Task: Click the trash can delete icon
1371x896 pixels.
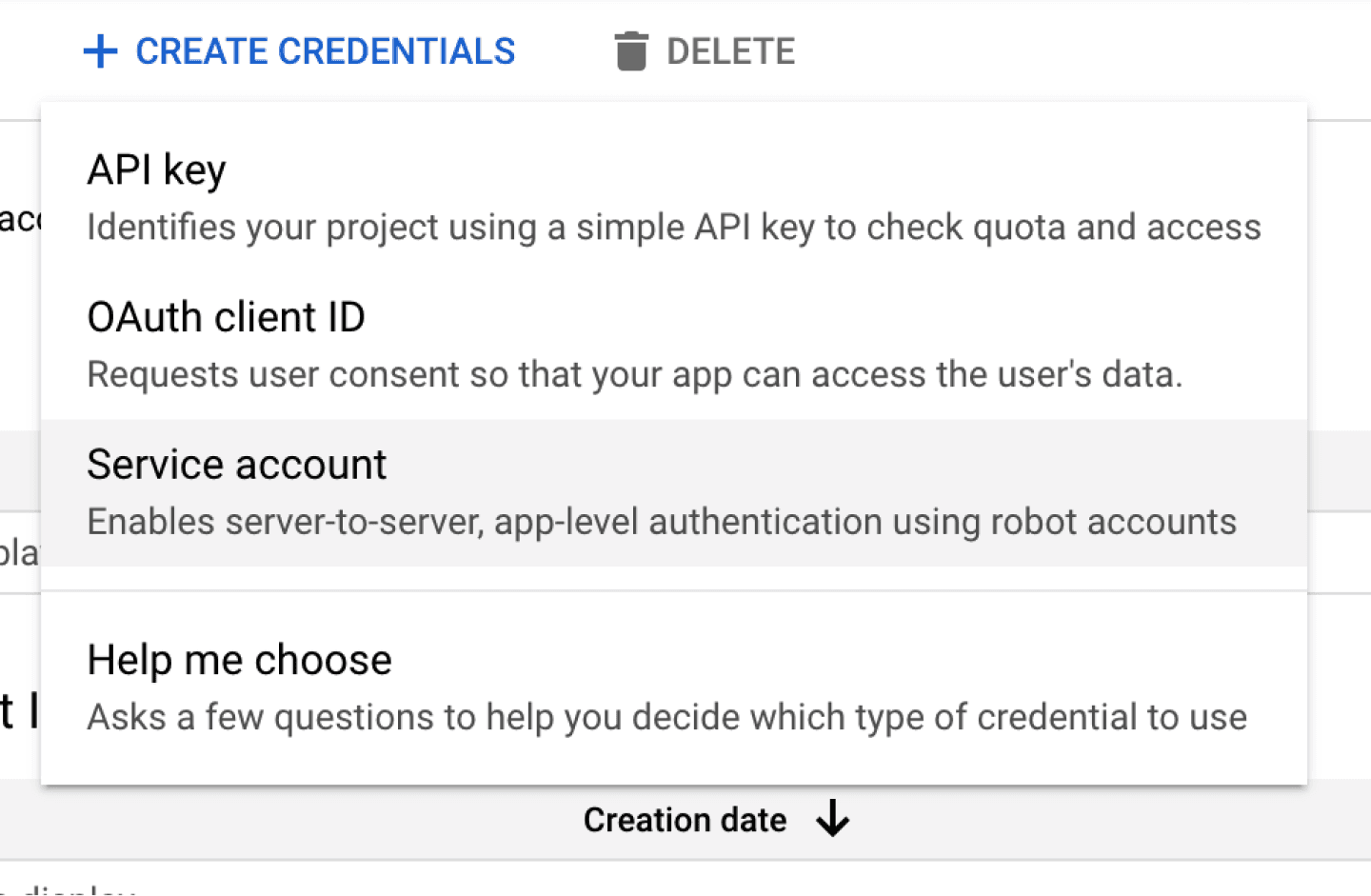Action: coord(630,51)
